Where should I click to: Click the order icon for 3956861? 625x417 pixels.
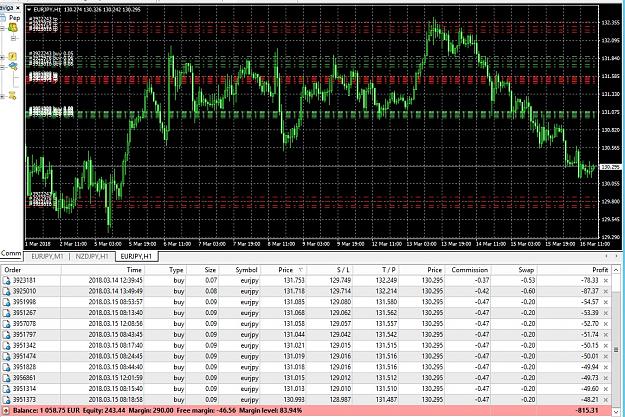point(6,378)
